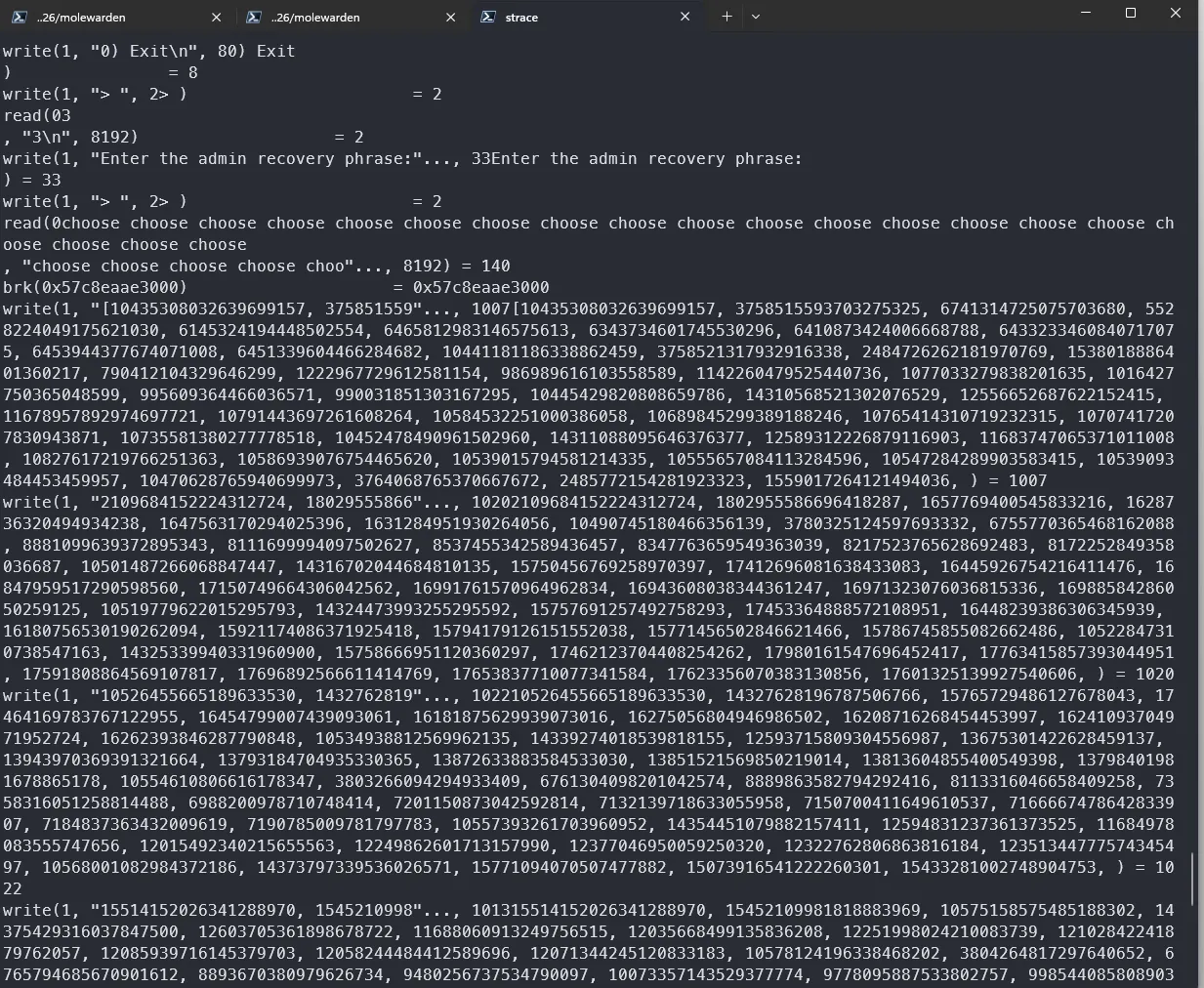Click the brk(0x57c8eaae3000) line in terminal
The image size is (1204, 988).
95,287
